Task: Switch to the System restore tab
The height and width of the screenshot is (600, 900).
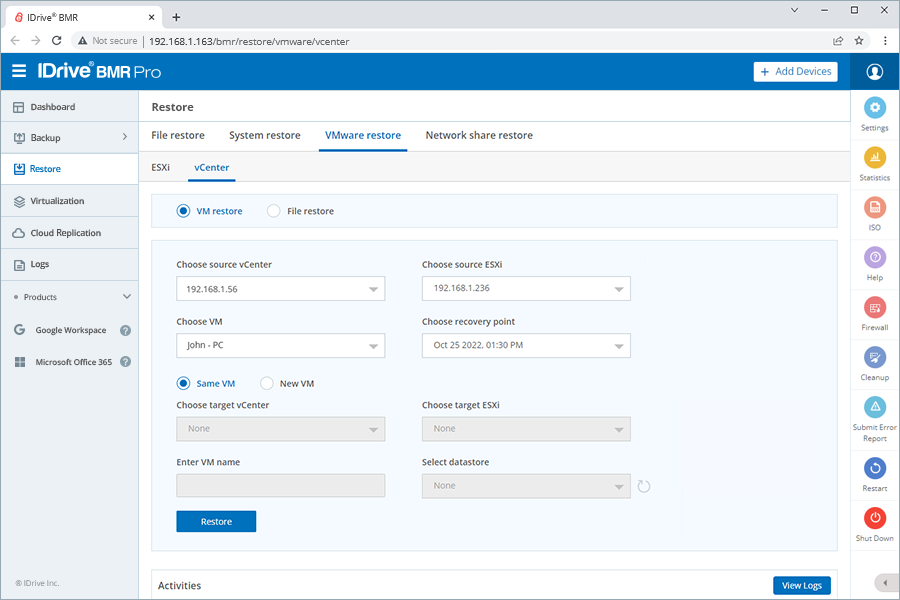Action: (x=264, y=135)
